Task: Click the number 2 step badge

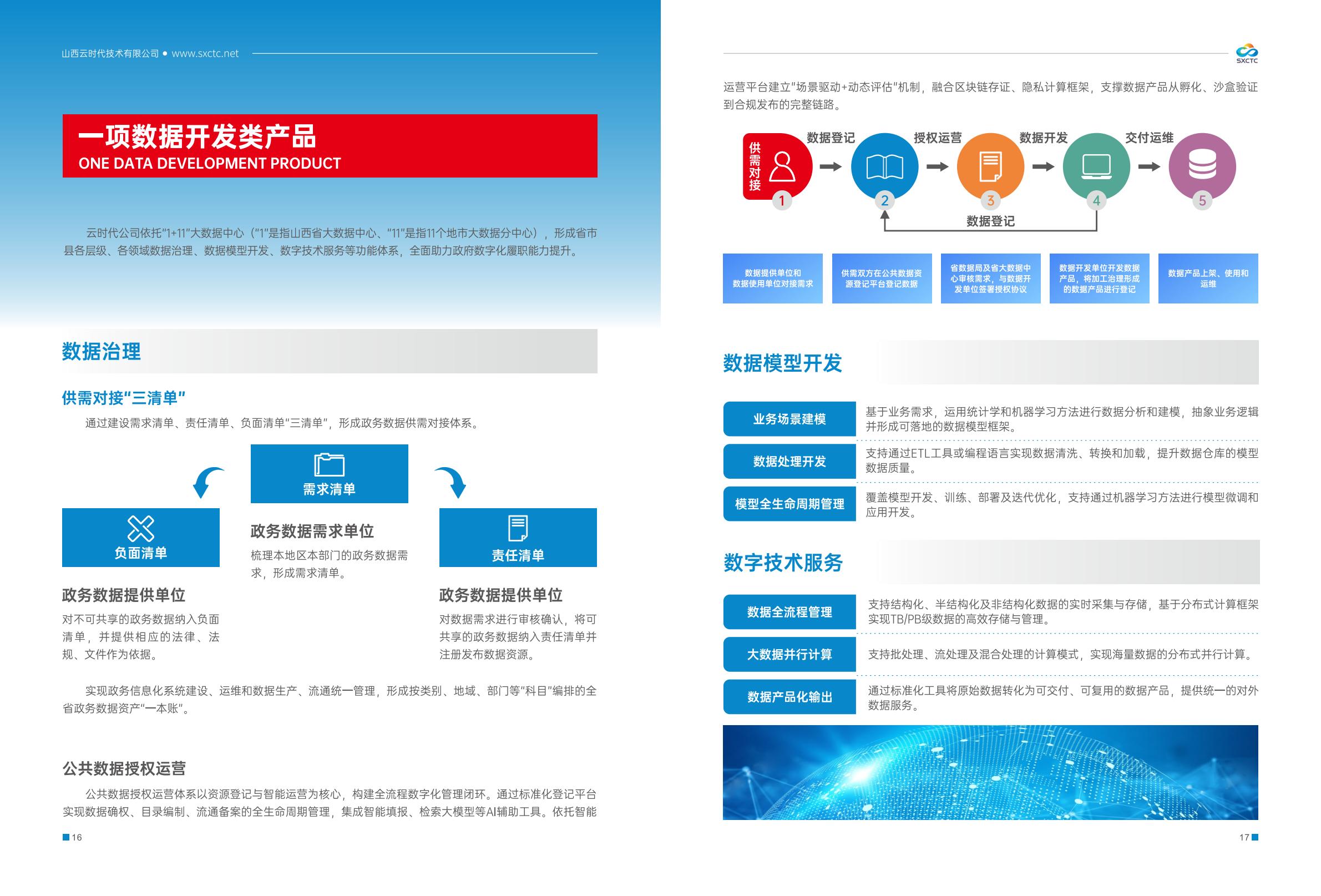Action: (x=884, y=200)
